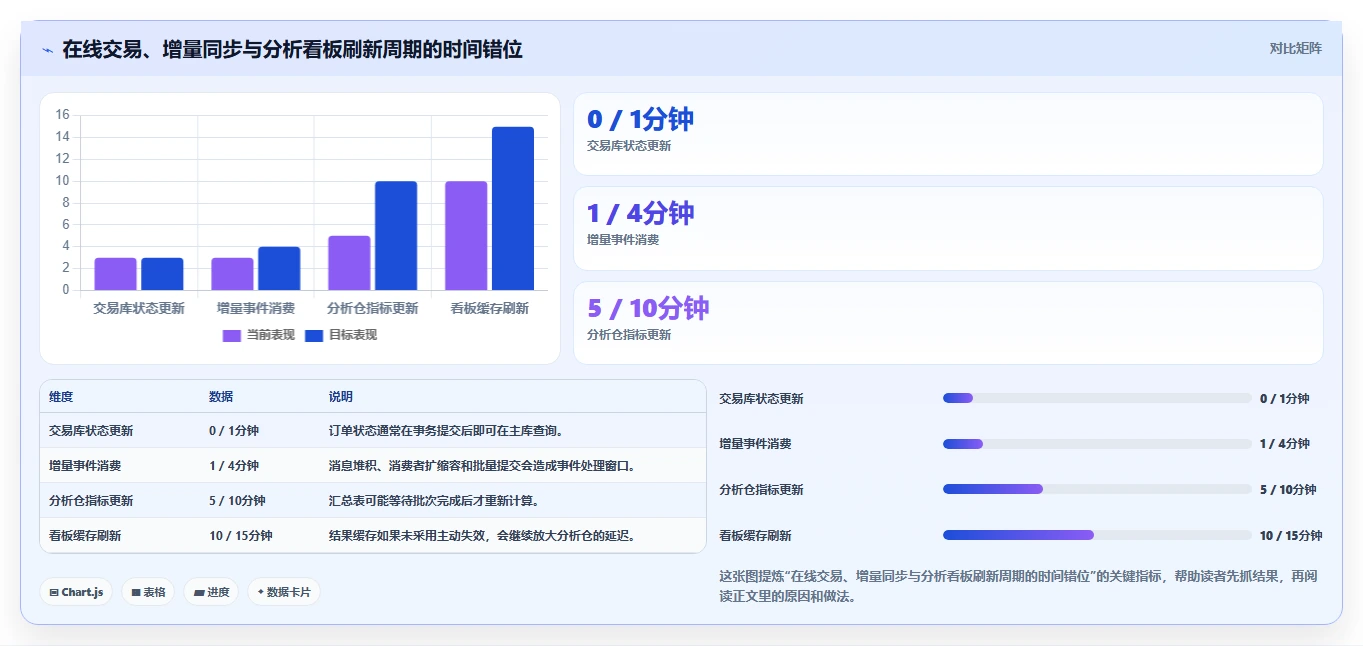
Task: Click the chart x-axis label 分析仓指标更新
Action: coord(373,308)
